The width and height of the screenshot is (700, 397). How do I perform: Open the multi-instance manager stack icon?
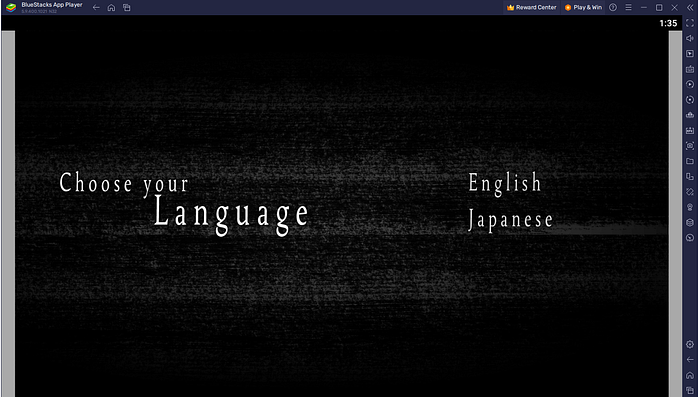click(690, 222)
